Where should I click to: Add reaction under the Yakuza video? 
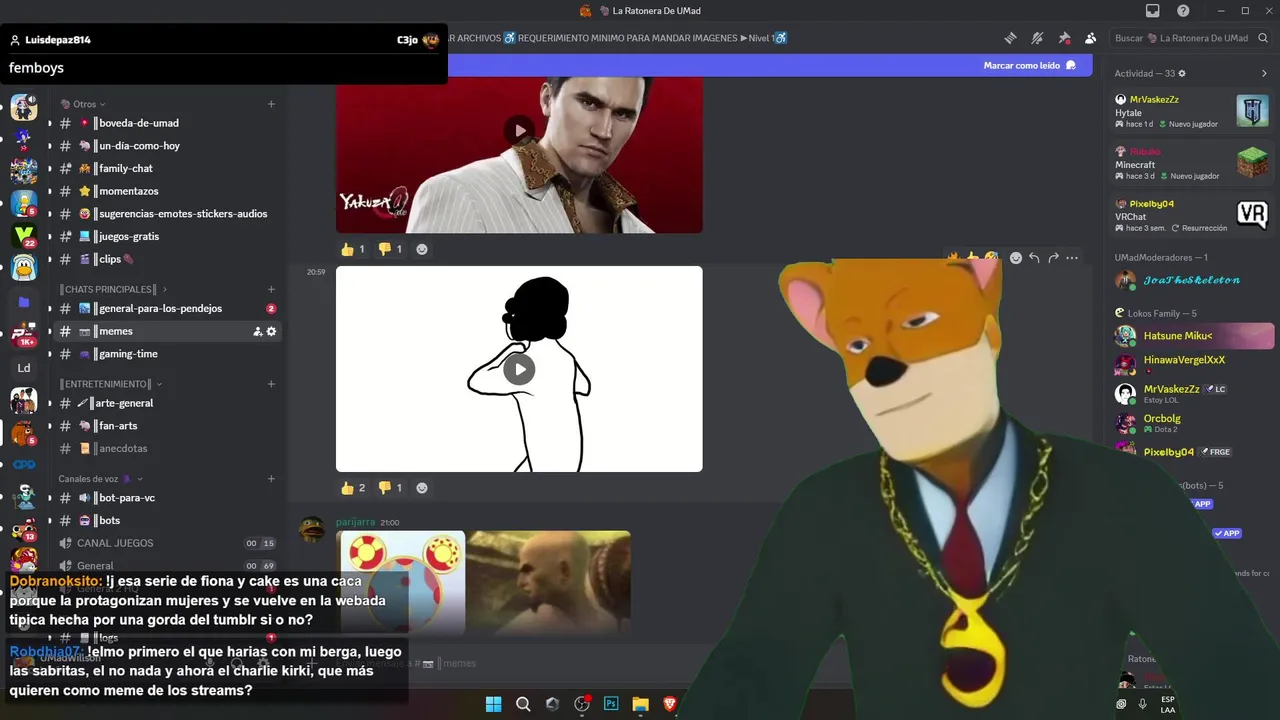(422, 249)
